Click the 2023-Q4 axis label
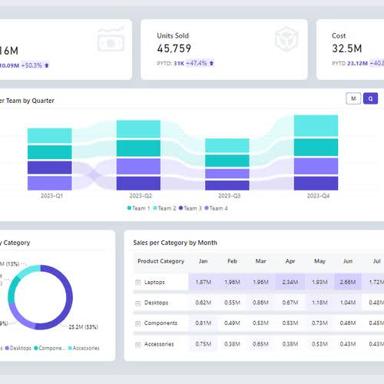Viewport: 384px width, 384px height. (318, 196)
